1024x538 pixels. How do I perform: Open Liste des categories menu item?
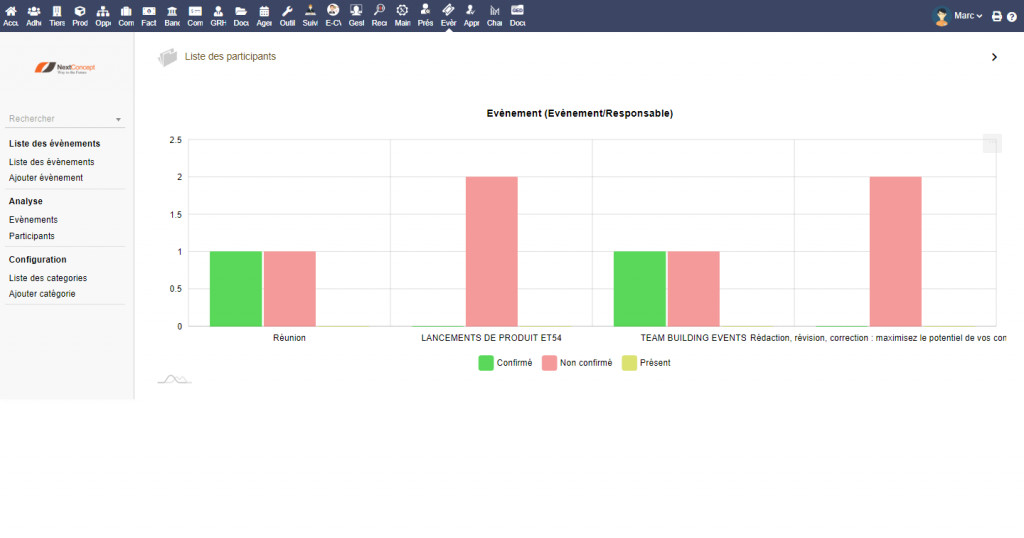[x=48, y=278]
